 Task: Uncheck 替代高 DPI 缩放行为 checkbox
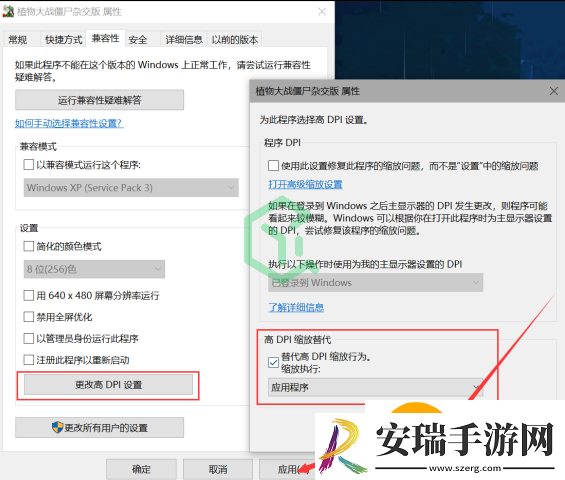click(x=273, y=363)
